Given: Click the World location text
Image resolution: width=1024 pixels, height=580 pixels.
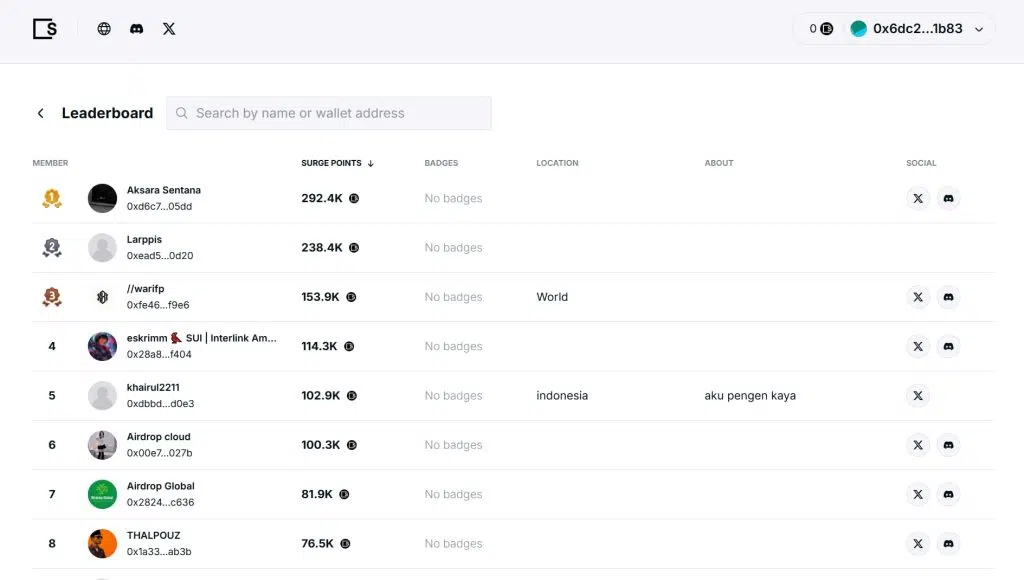Looking at the screenshot, I should [552, 297].
